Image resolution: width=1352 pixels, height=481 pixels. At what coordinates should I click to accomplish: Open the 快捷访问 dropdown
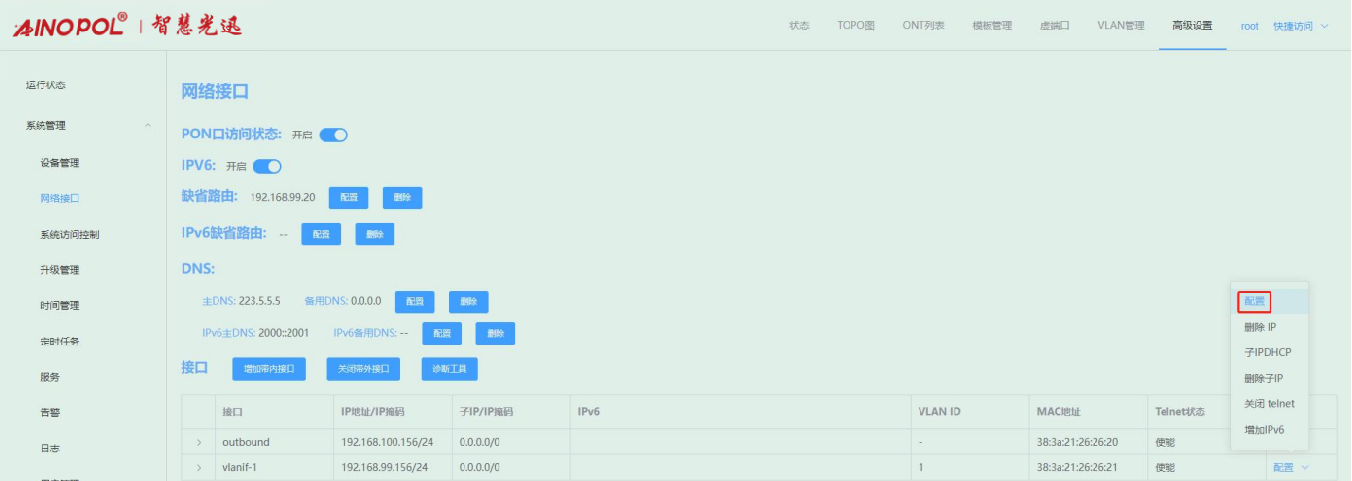pyautogui.click(x=1300, y=26)
